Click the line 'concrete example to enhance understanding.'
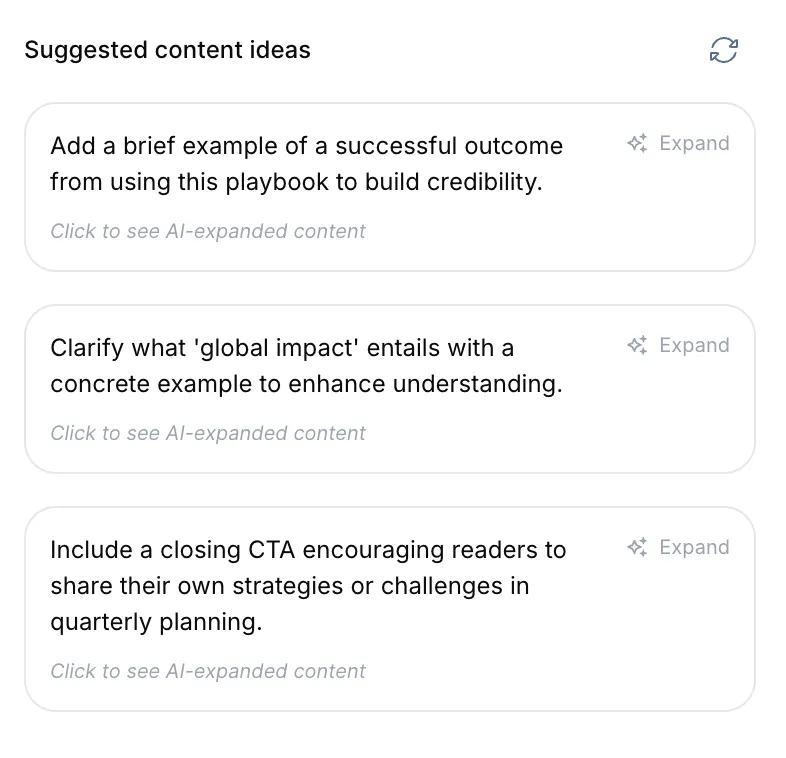Viewport: 786px width, 758px height. coord(306,385)
